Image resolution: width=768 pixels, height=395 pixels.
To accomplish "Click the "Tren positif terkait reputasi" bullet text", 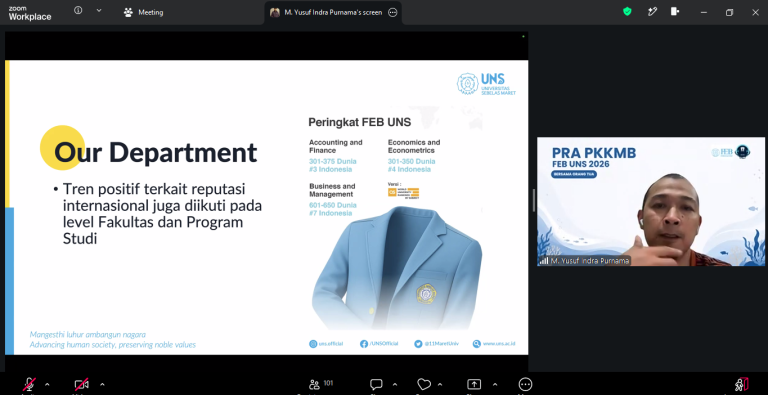I will point(154,189).
